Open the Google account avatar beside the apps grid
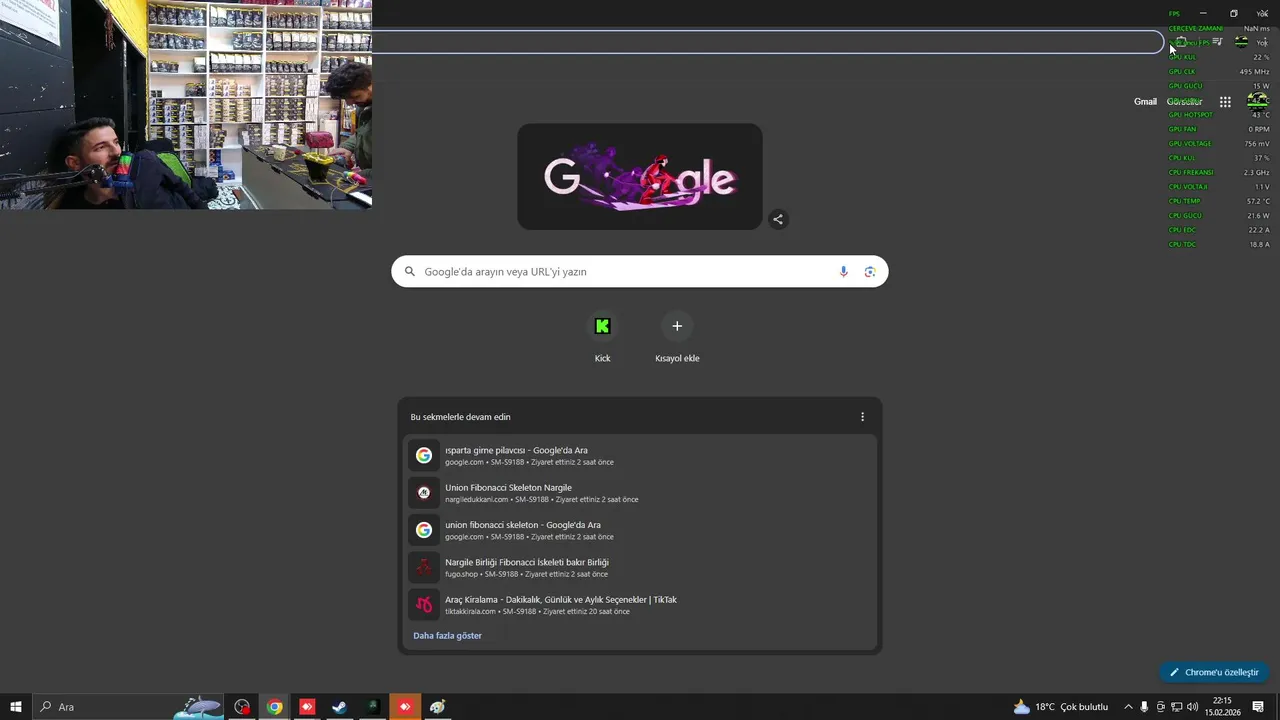This screenshot has height=720, width=1280. [x=1257, y=101]
